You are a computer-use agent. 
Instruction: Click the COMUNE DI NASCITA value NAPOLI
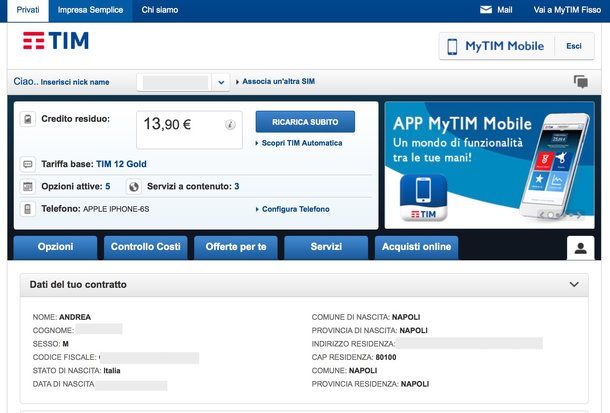[x=406, y=317]
